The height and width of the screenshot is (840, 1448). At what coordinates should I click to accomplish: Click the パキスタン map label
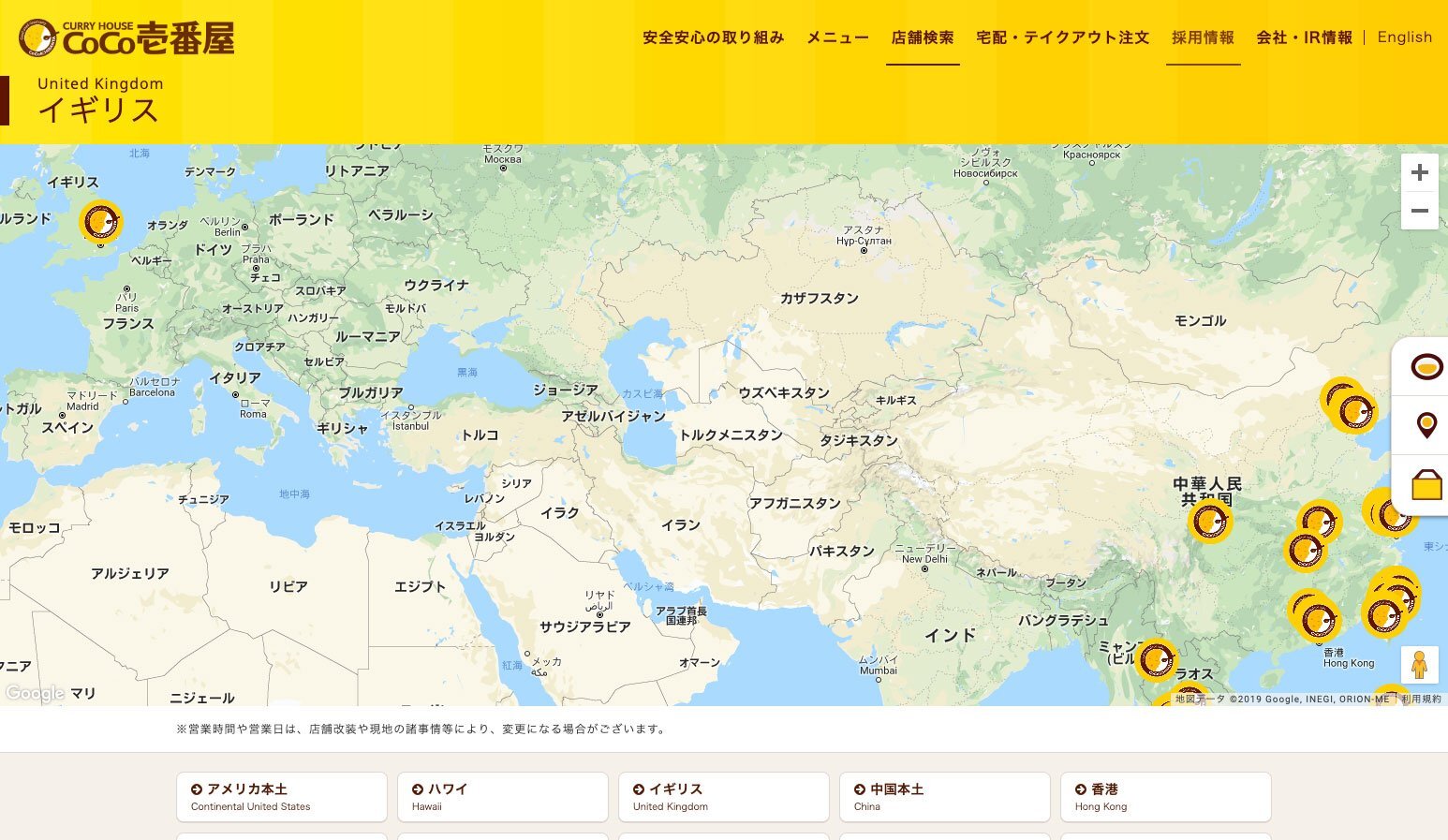(842, 551)
